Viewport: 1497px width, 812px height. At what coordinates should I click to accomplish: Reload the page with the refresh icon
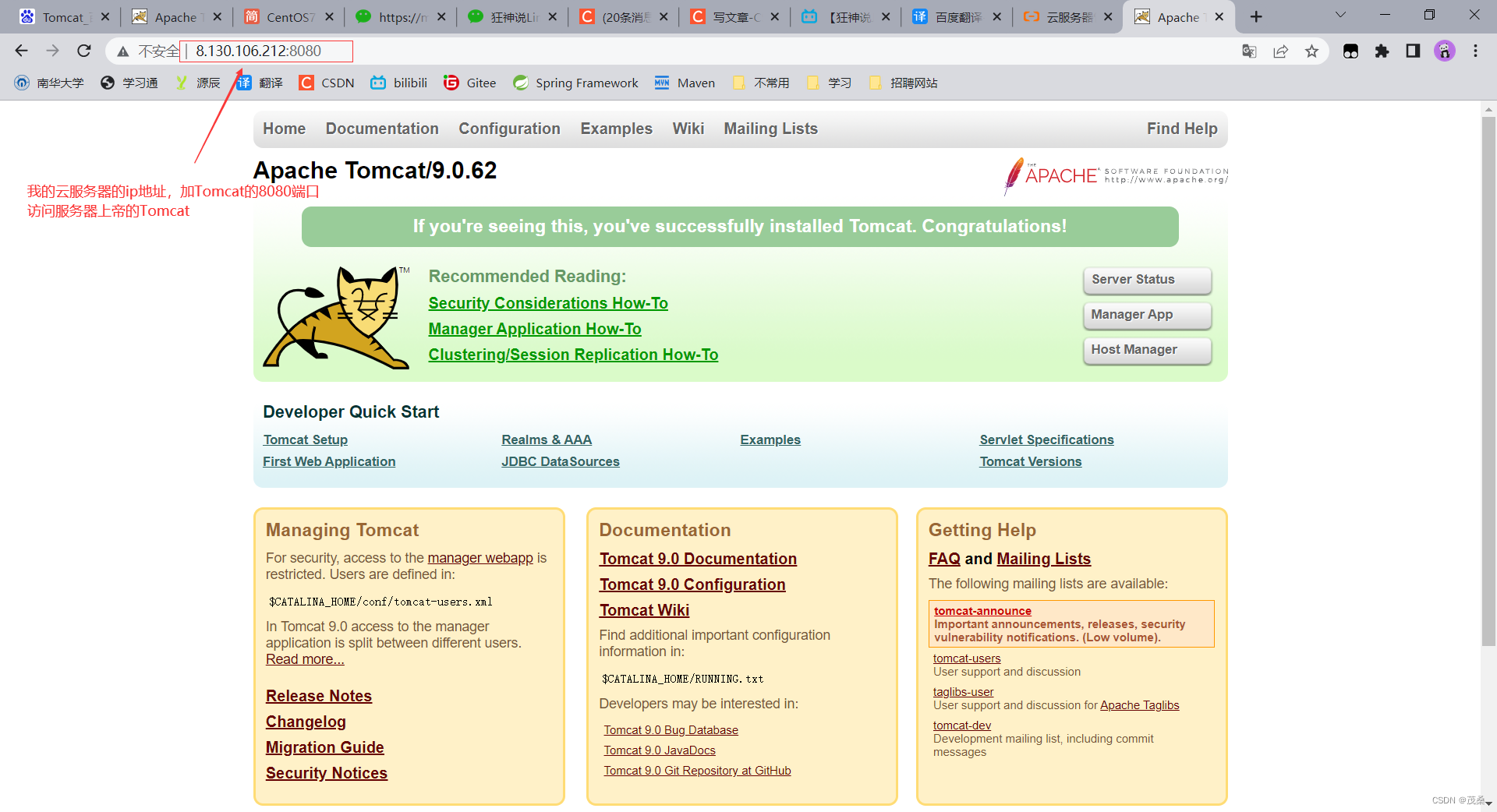pyautogui.click(x=83, y=51)
